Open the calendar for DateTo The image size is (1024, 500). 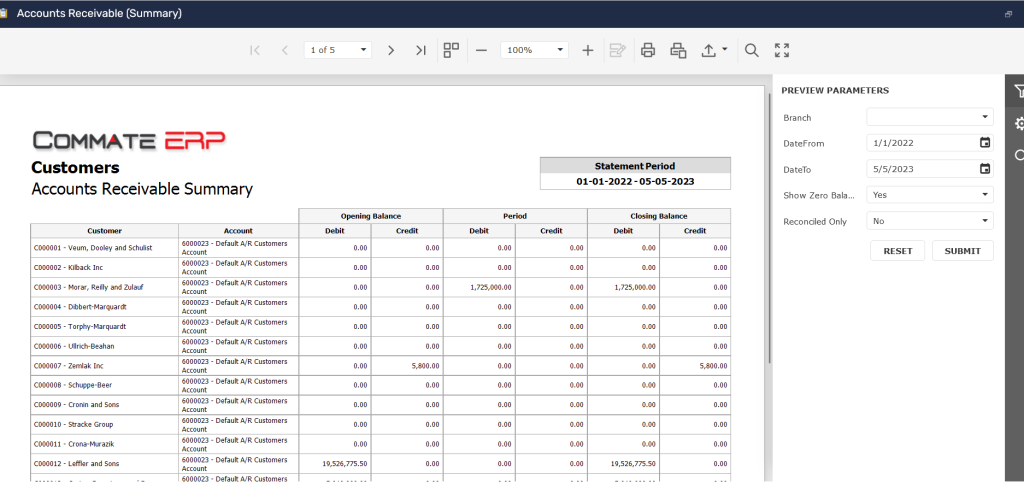tap(985, 169)
